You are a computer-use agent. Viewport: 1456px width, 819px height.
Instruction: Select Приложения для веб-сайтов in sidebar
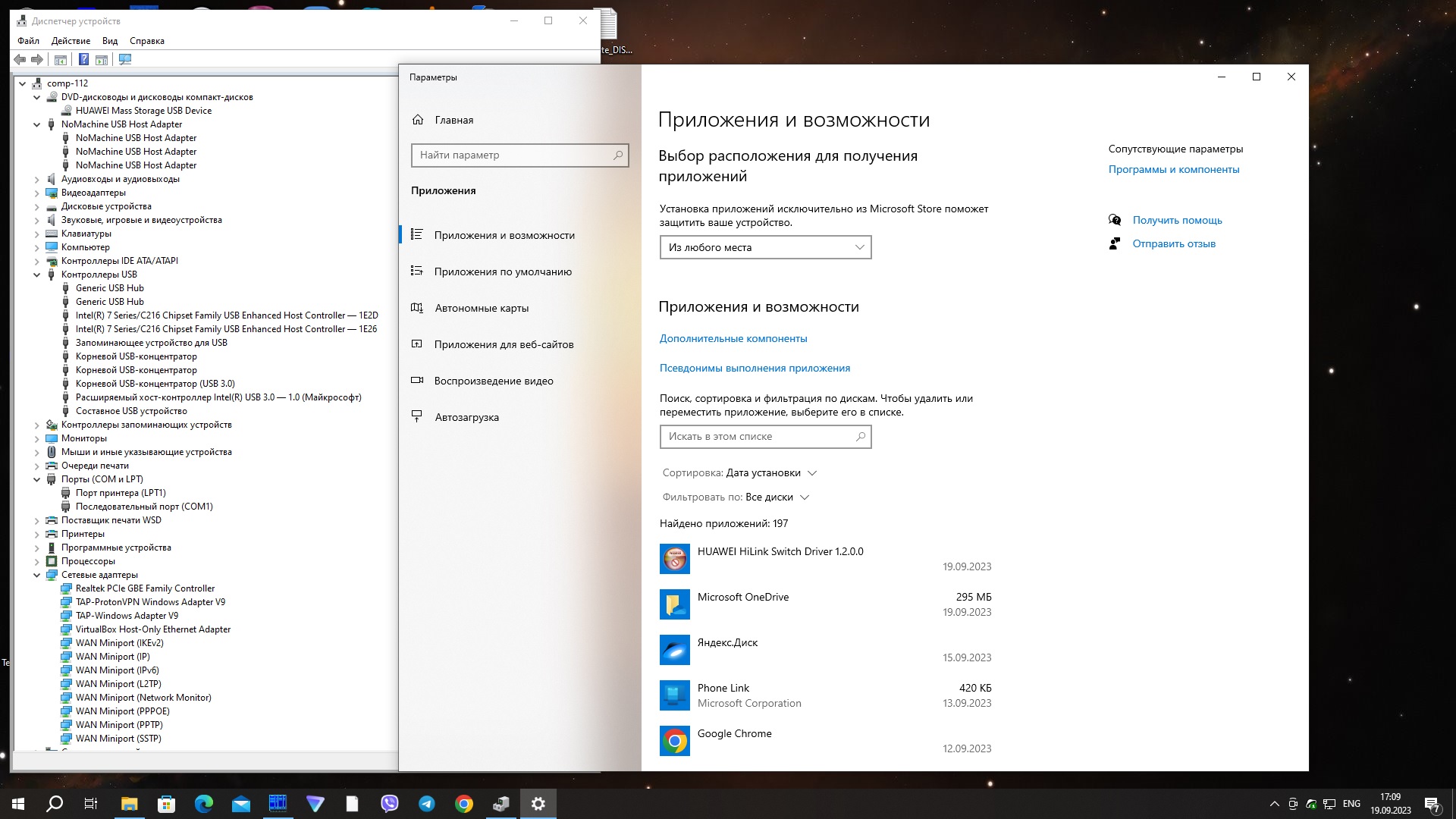(519, 344)
